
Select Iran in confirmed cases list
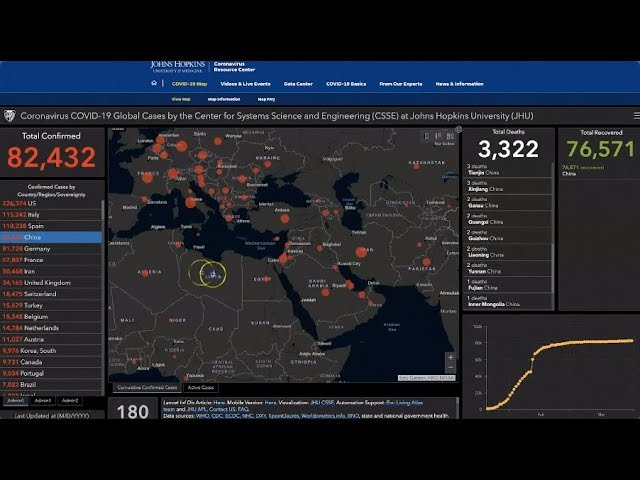point(51,271)
